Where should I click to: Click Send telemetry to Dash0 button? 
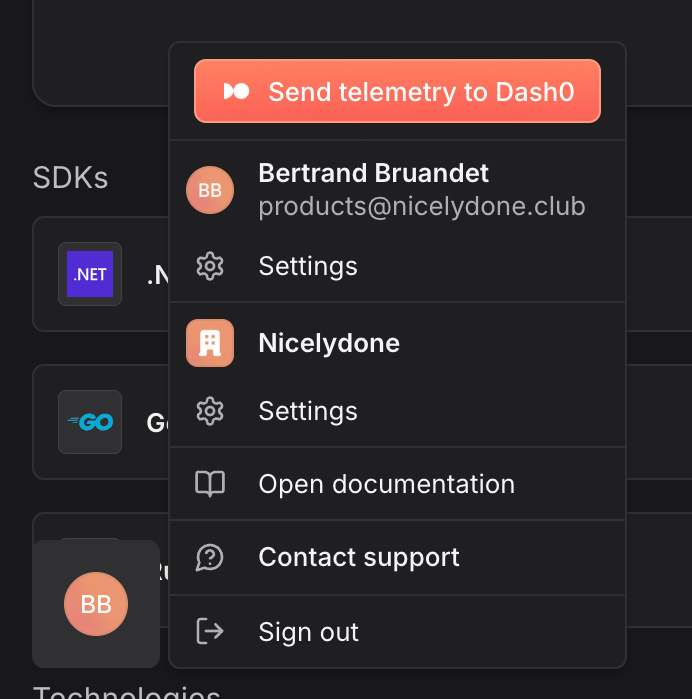coord(397,92)
